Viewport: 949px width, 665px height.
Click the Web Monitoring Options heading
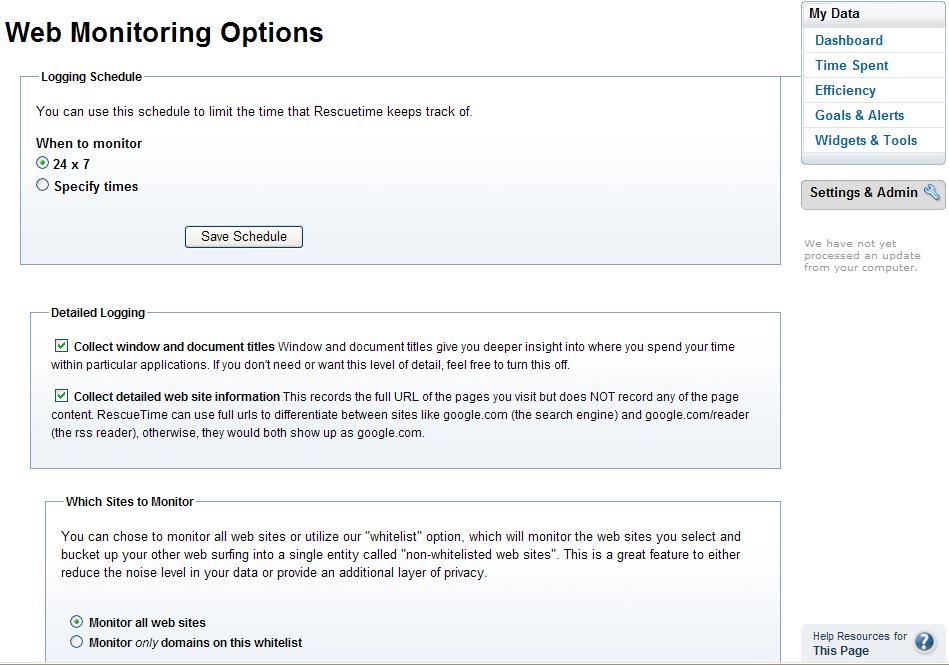click(x=164, y=33)
